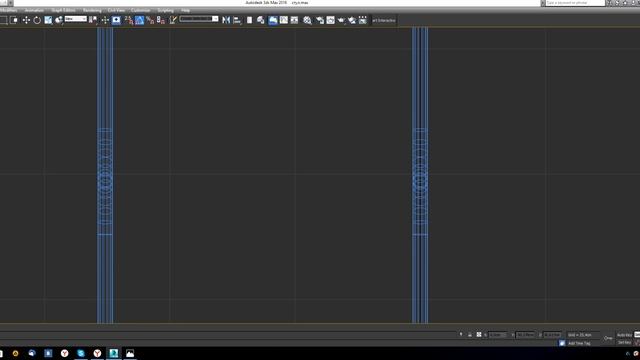640x360 pixels.
Task: Click the Mirror tool icon
Action: [226, 20]
